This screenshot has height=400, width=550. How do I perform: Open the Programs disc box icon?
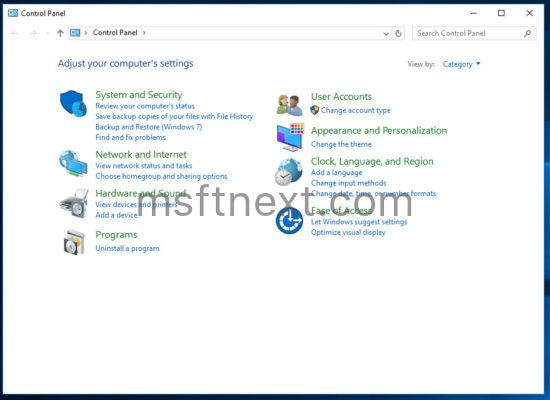74,242
